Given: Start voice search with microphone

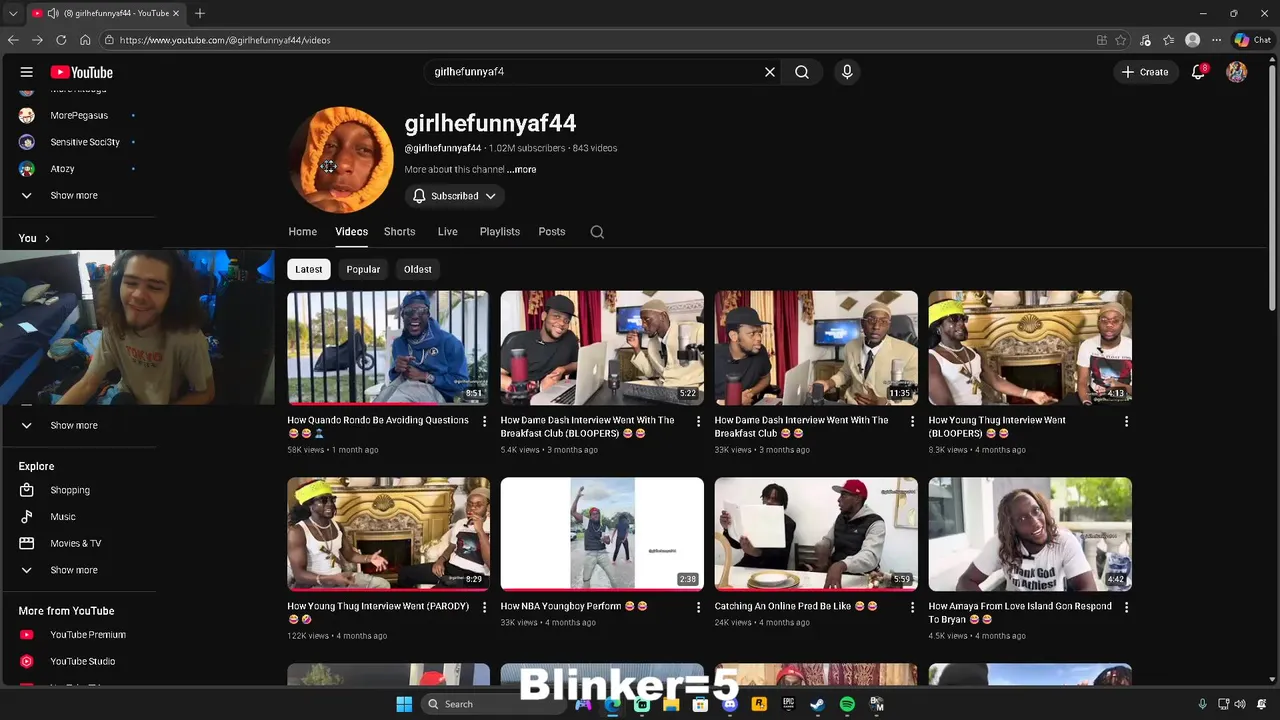Looking at the screenshot, I should pyautogui.click(x=847, y=72).
